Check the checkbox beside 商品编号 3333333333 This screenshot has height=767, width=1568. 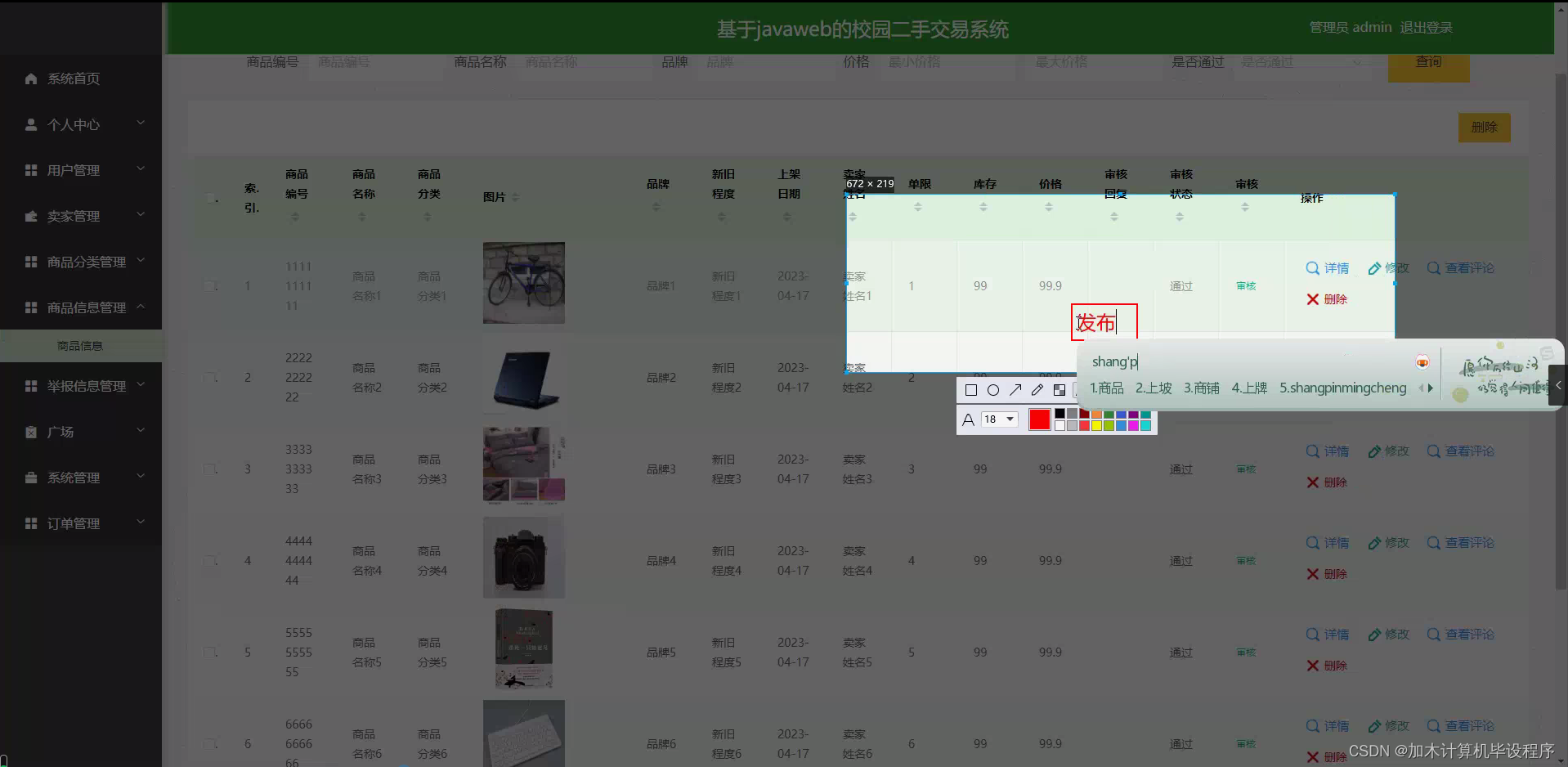tap(209, 469)
